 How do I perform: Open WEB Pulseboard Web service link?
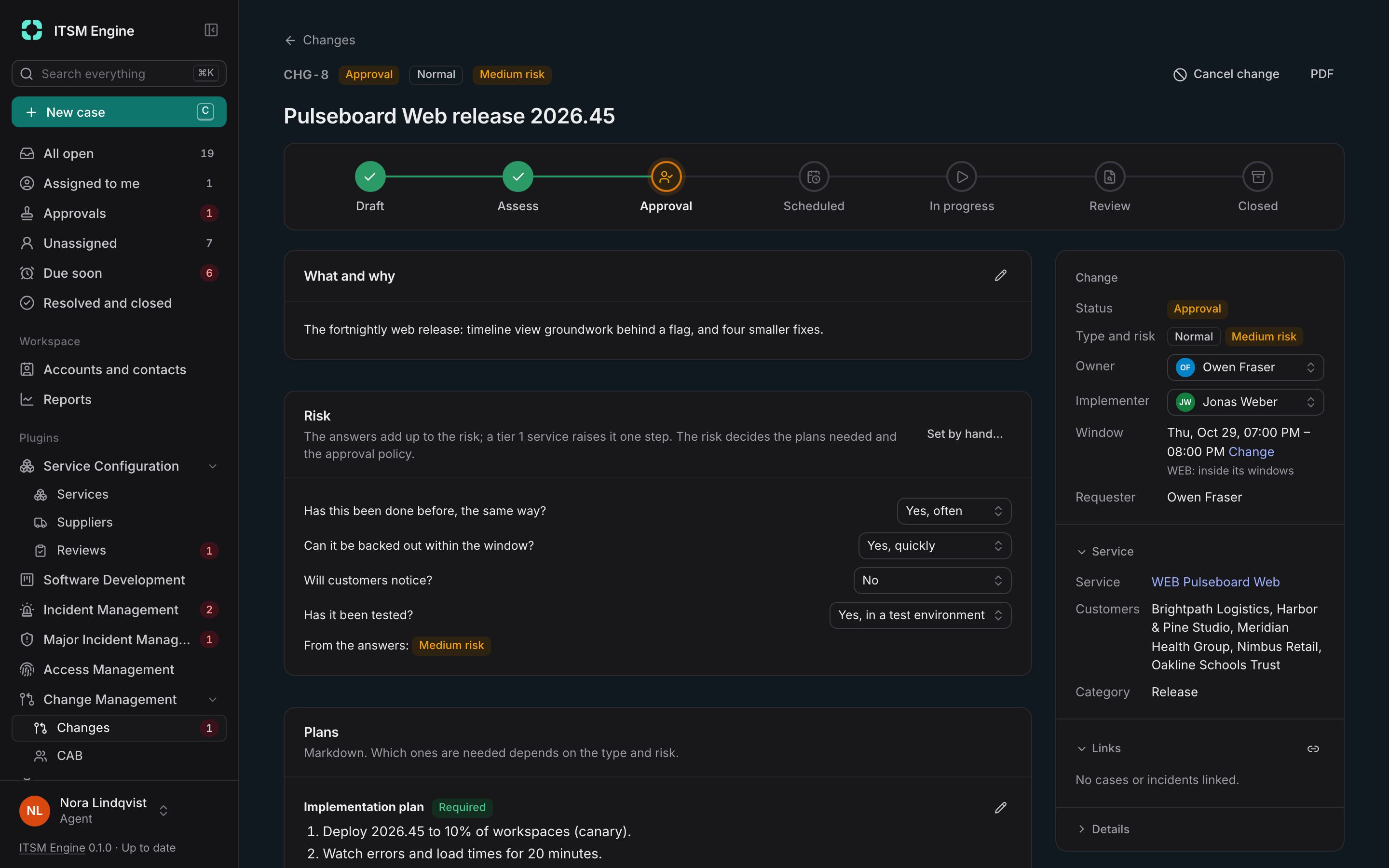click(1215, 582)
